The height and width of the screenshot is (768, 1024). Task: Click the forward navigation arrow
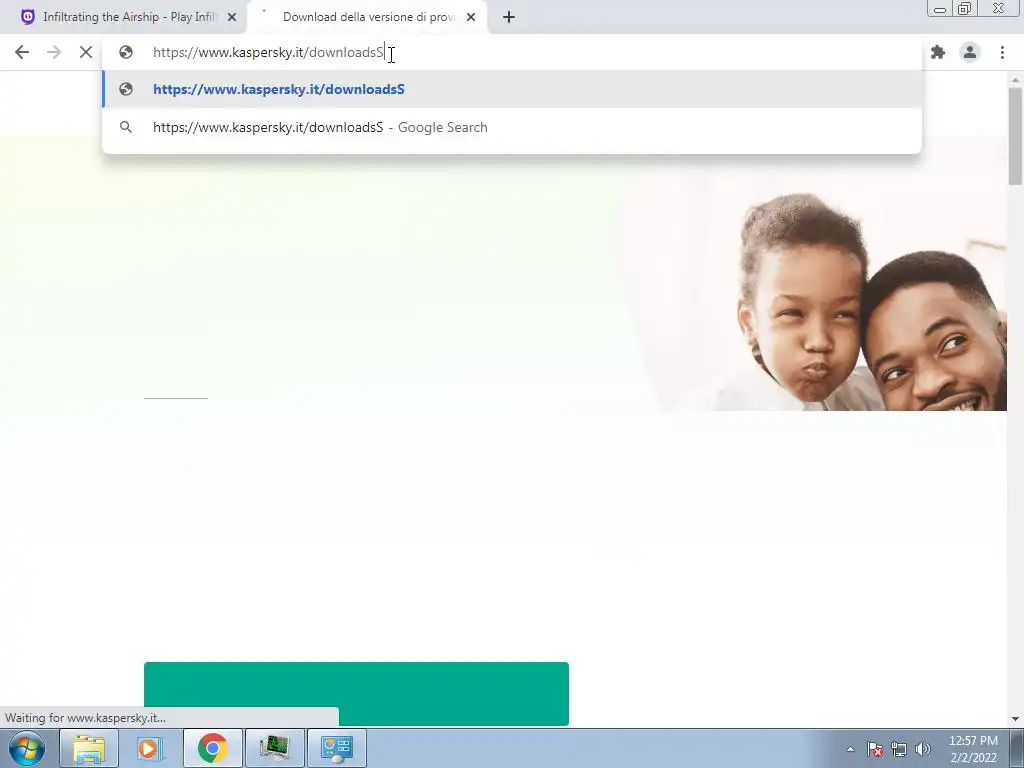coord(54,52)
